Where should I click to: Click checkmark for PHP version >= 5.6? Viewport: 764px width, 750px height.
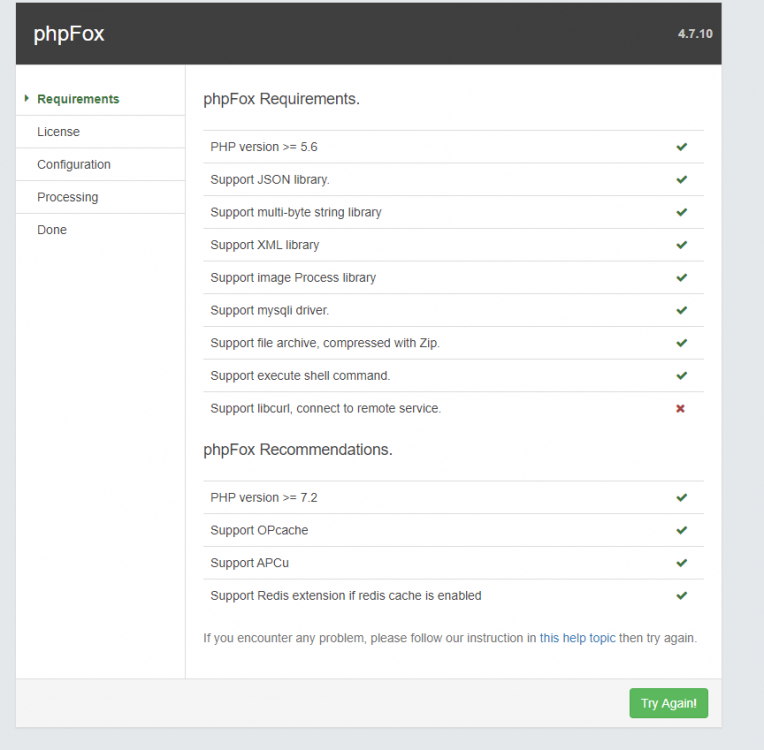click(682, 147)
